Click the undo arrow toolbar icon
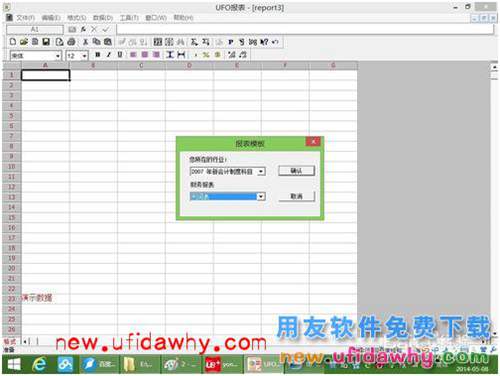 pos(275,42)
